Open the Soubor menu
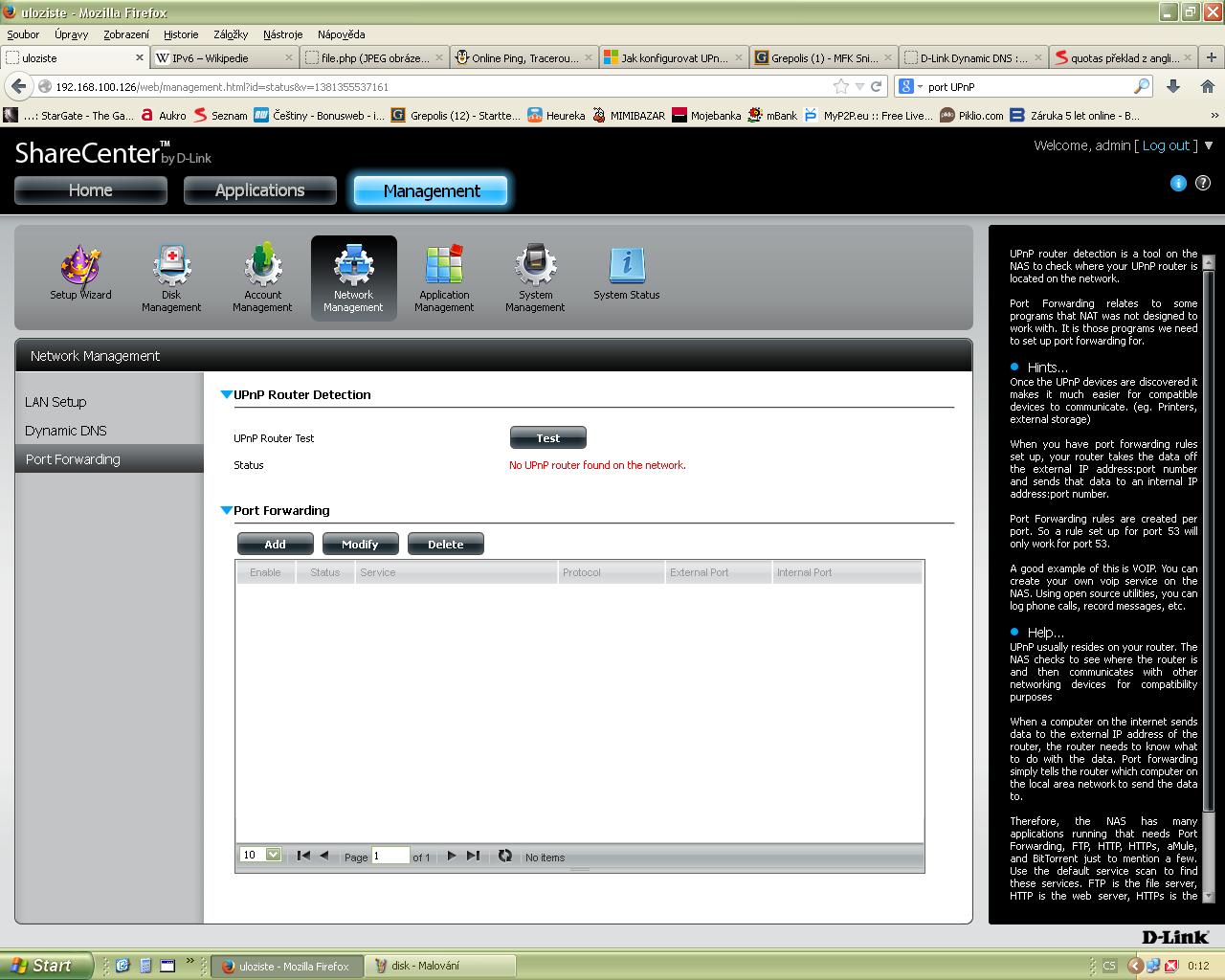The width and height of the screenshot is (1225, 980). (23, 33)
